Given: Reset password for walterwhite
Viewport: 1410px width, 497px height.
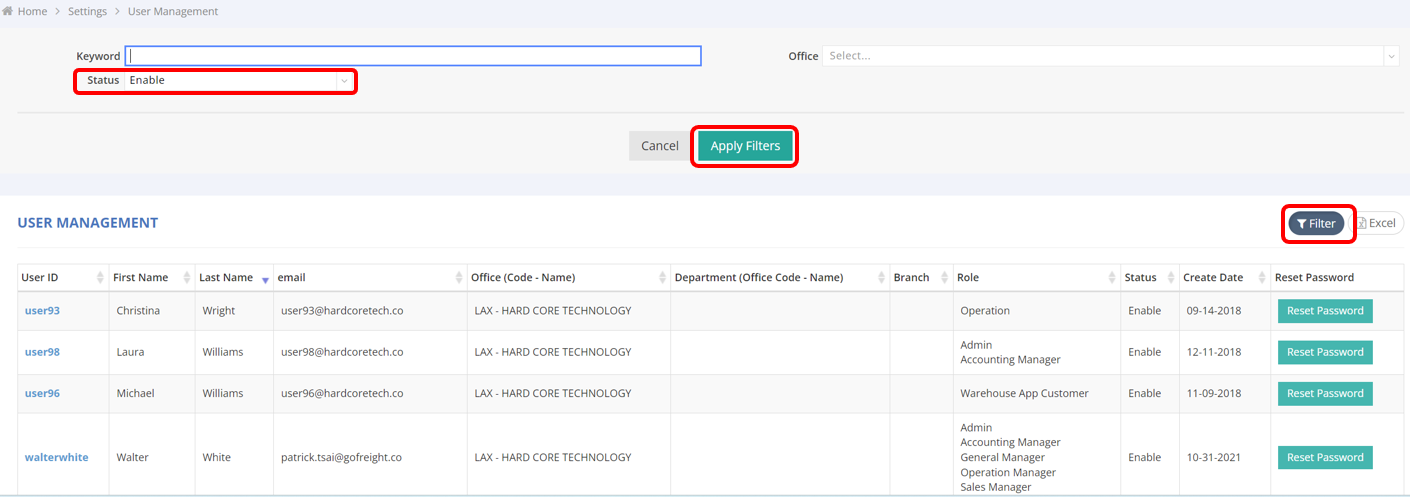Looking at the screenshot, I should click(1324, 458).
